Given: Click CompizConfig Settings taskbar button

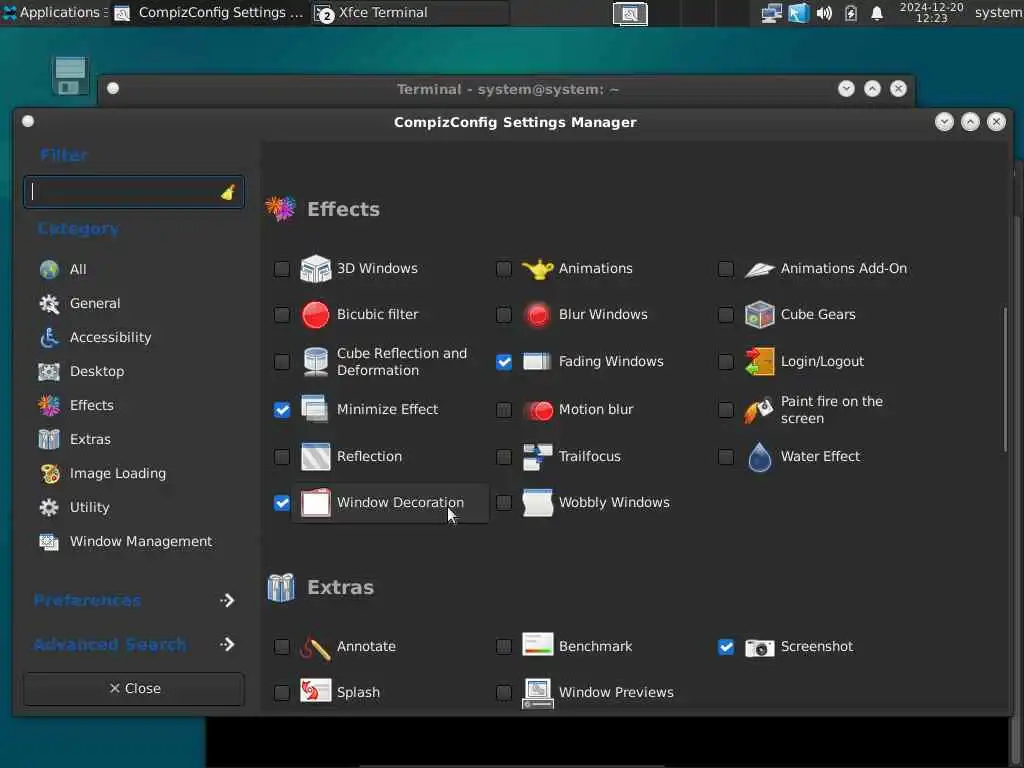Looking at the screenshot, I should (x=209, y=12).
